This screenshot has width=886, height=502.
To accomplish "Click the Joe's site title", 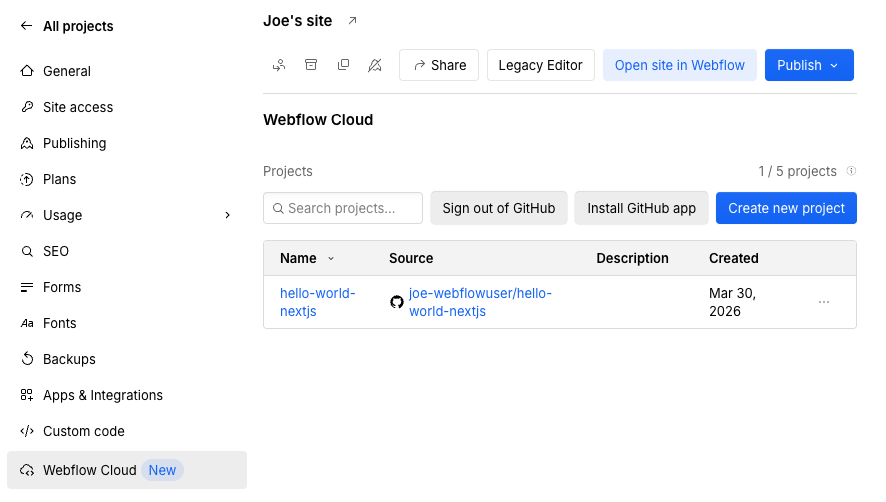I will pos(298,21).
